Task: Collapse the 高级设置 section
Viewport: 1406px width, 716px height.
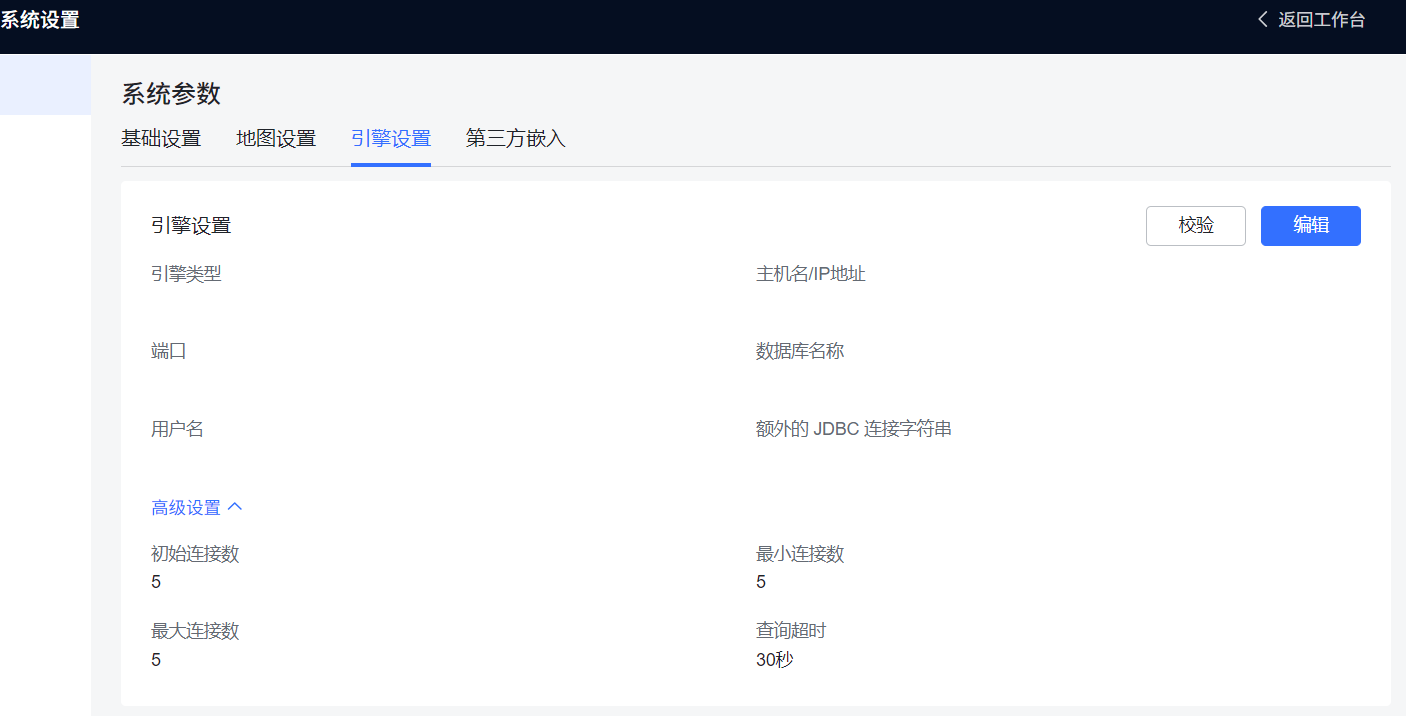Action: (x=197, y=508)
